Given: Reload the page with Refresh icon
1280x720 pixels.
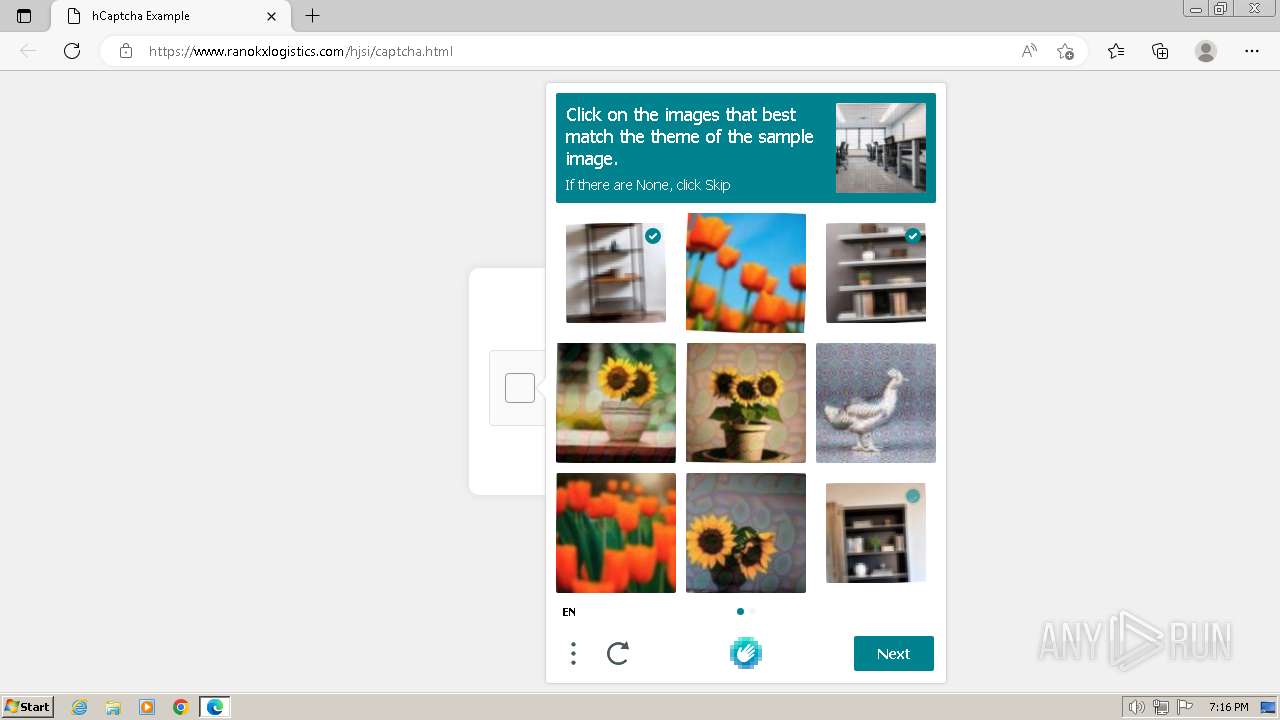Looking at the screenshot, I should [x=72, y=51].
